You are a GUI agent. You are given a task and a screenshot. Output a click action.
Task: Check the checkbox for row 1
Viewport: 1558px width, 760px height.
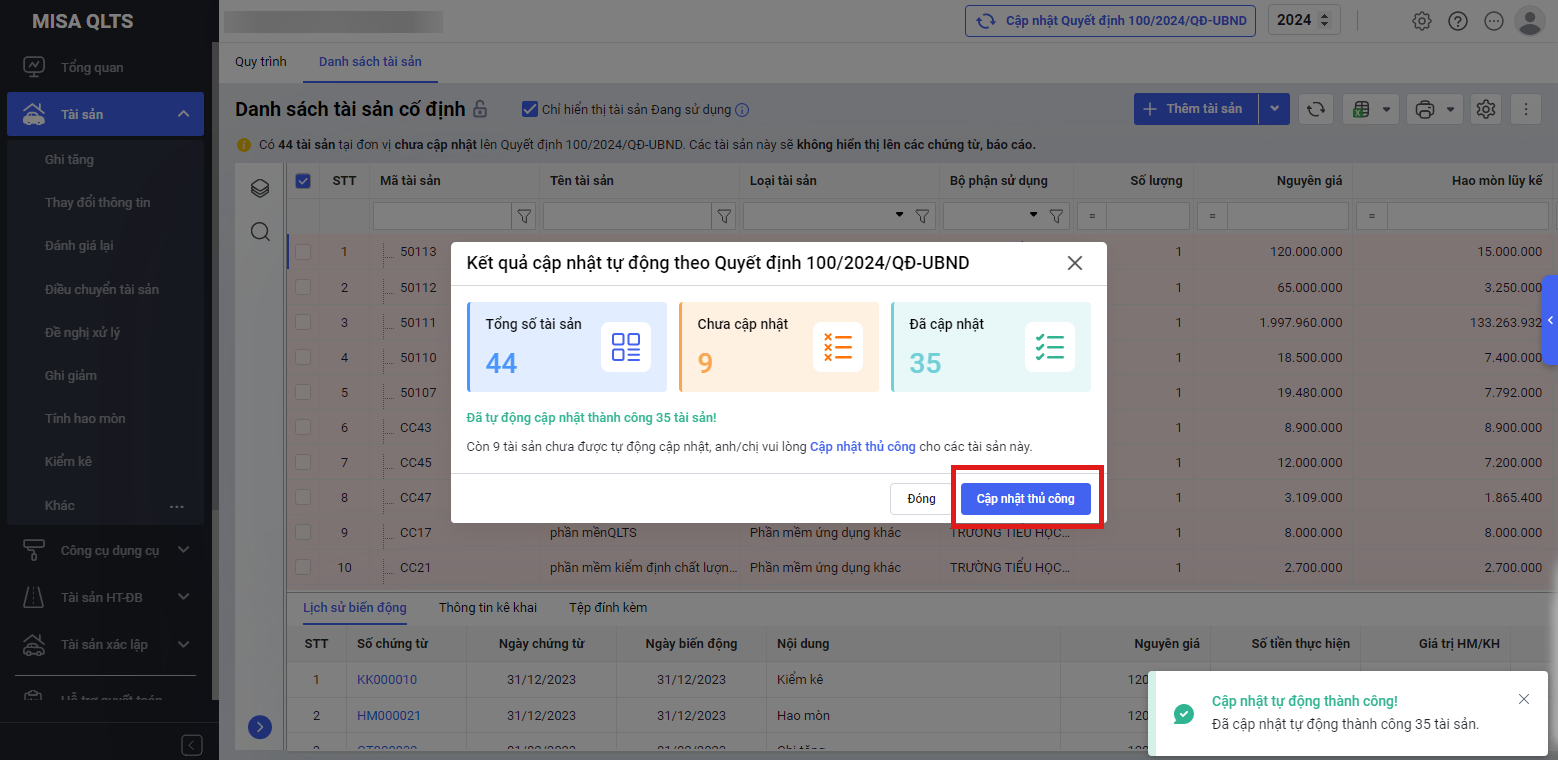coord(303,252)
